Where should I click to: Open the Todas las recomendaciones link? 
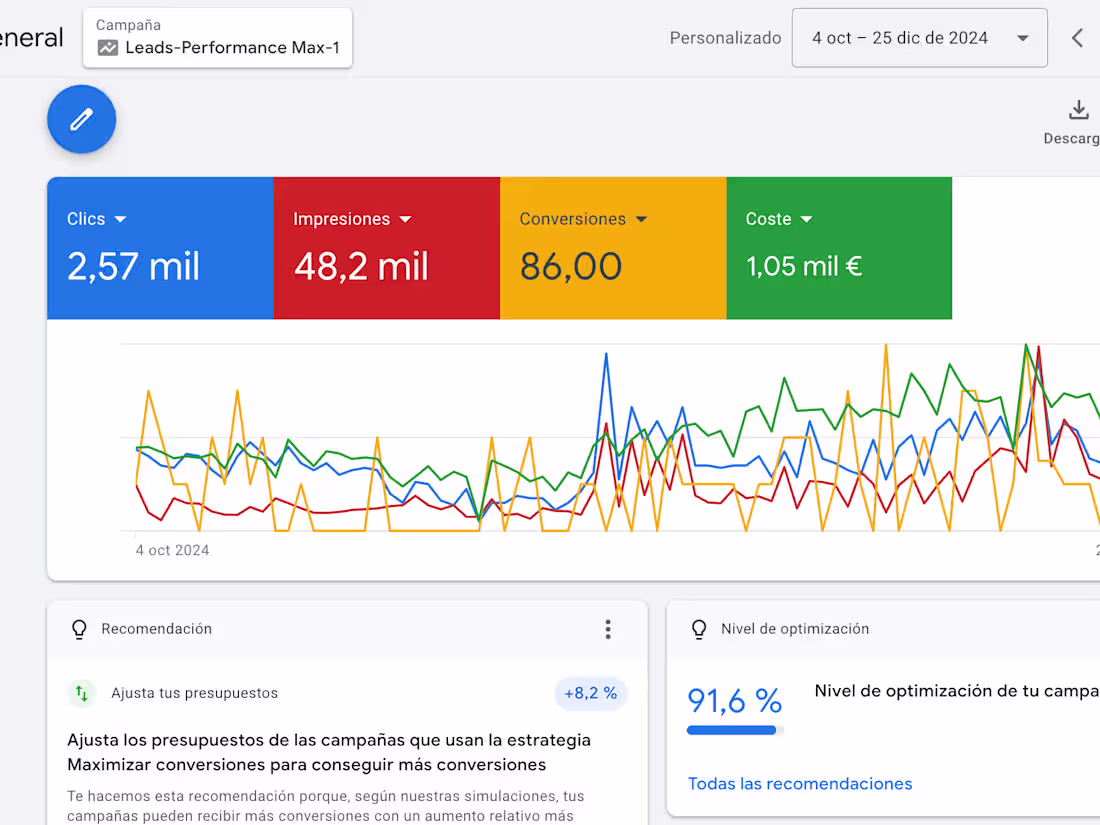[800, 784]
